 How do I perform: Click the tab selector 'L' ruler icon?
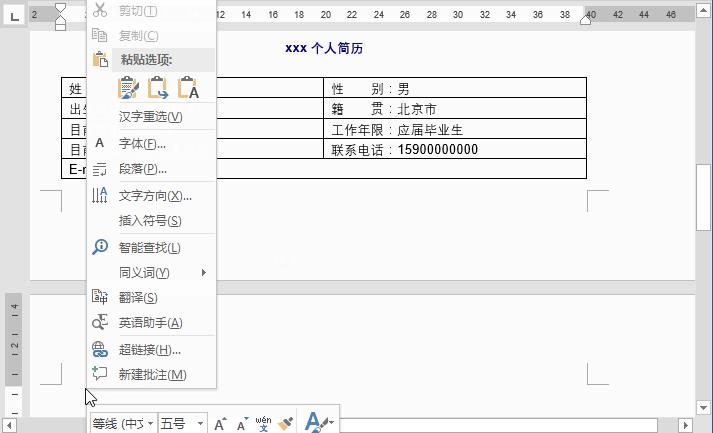15,17
